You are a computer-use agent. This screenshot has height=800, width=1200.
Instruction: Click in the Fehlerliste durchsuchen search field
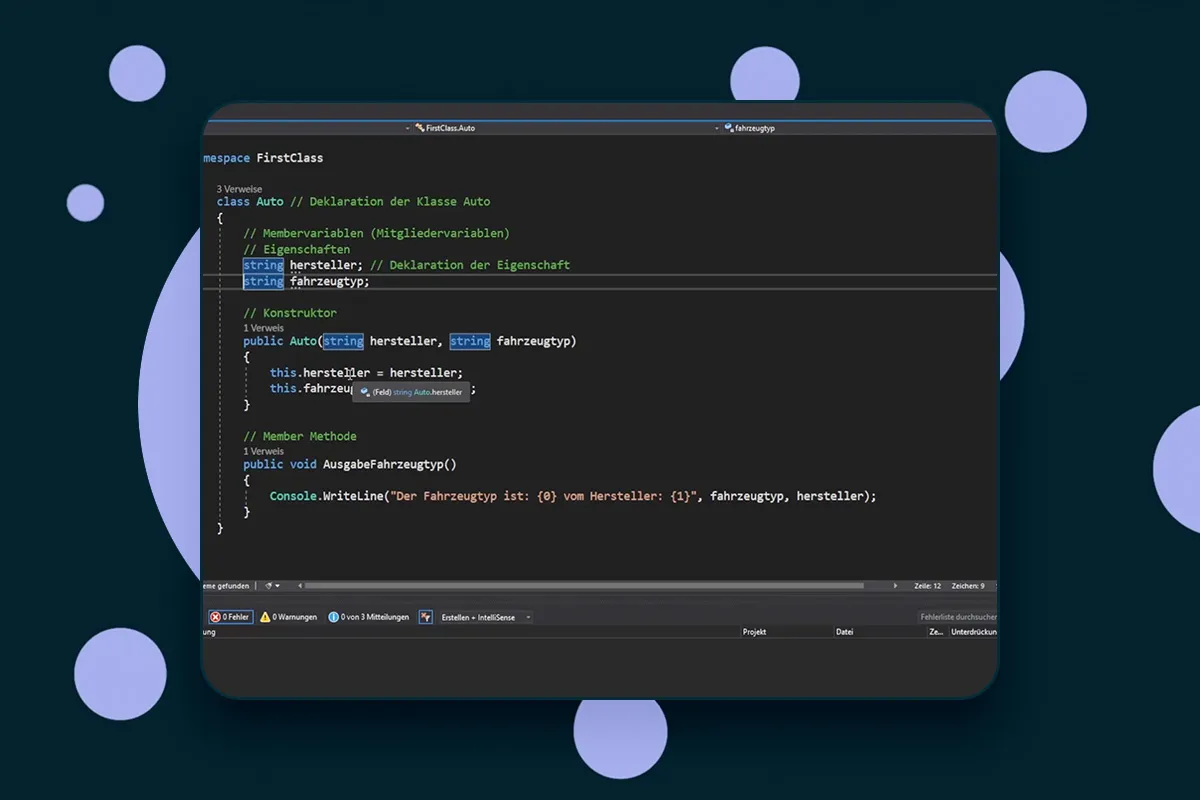[958, 617]
